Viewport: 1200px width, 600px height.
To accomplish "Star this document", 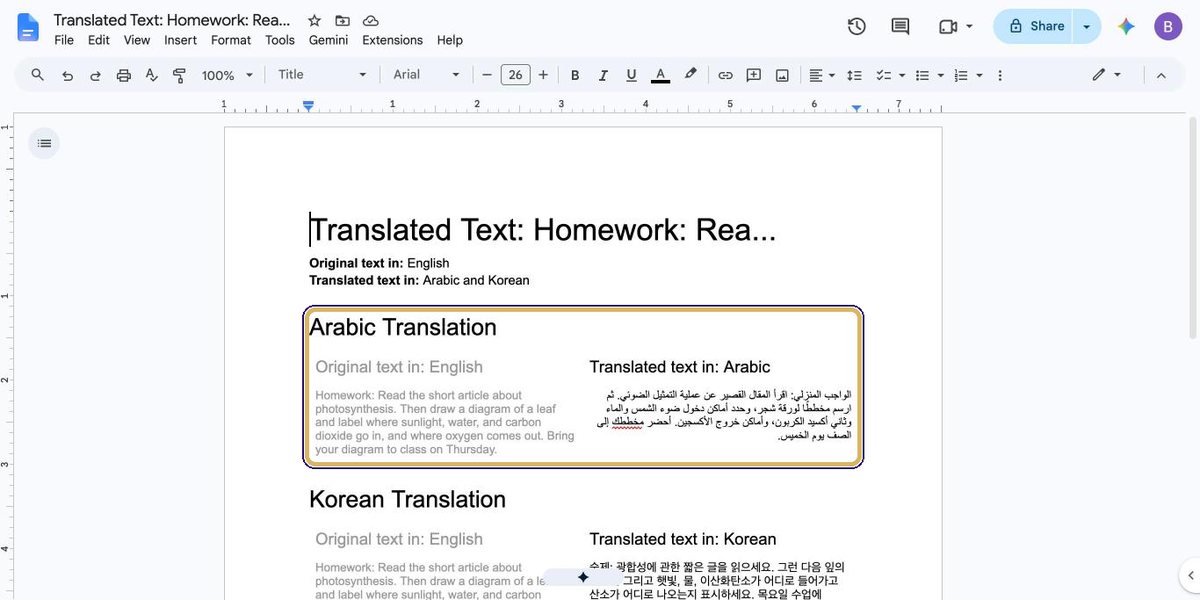I will click(x=314, y=20).
